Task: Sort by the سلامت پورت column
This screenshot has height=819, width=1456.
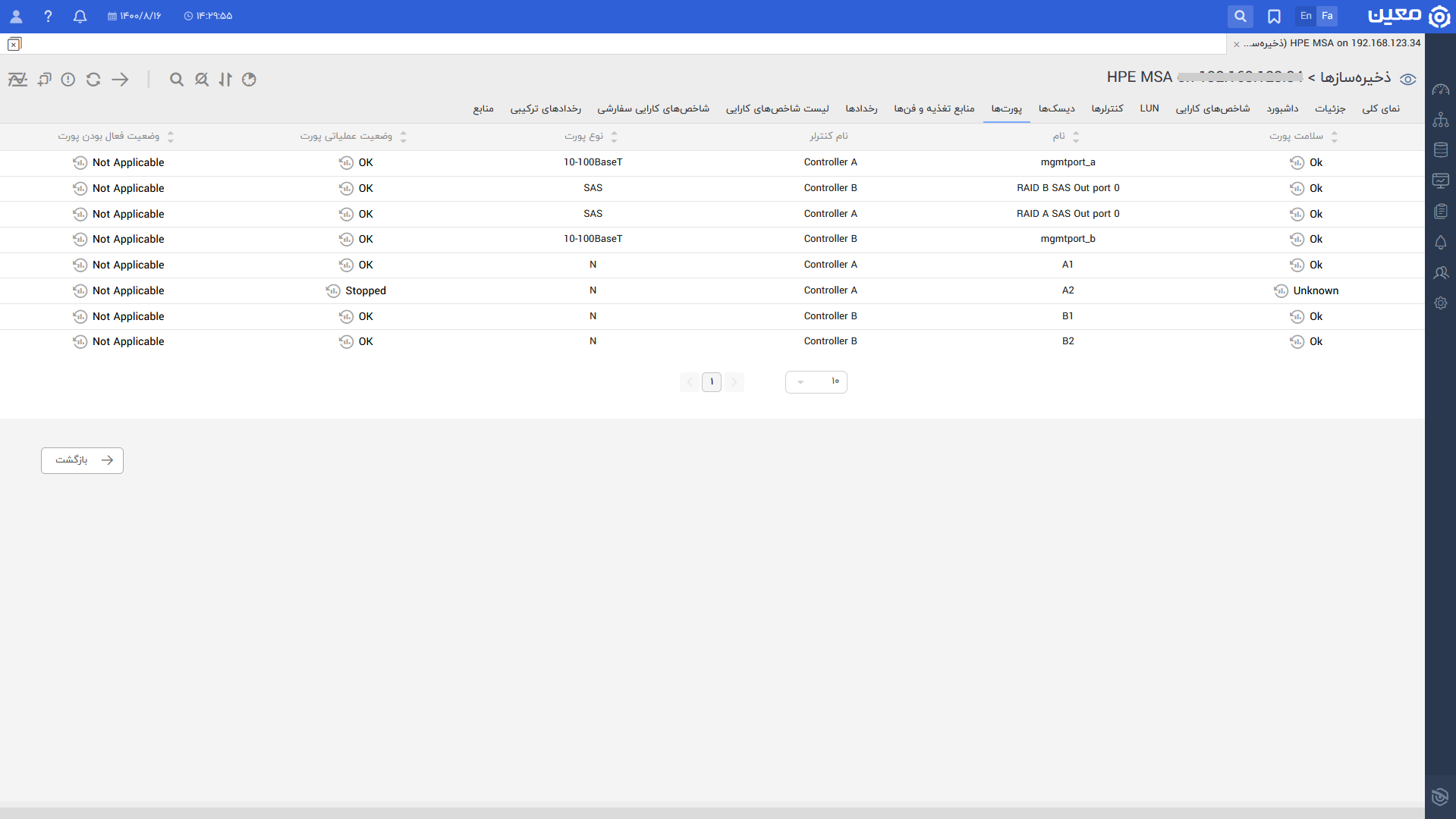Action: [x=1334, y=136]
